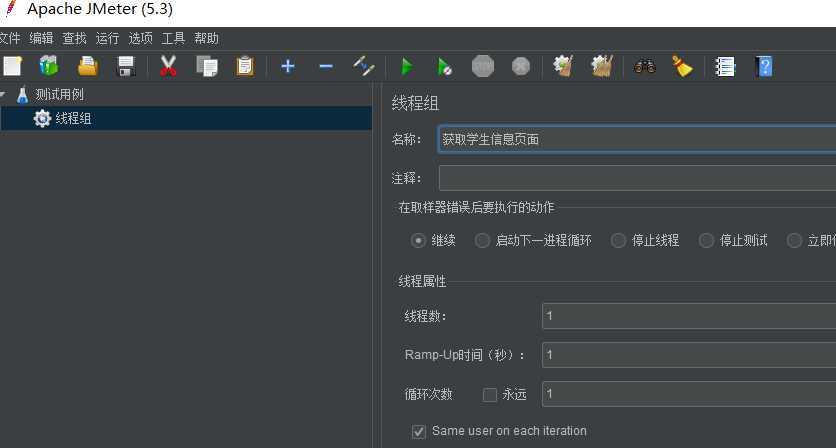This screenshot has width=836, height=448.
Task: Click the 名称 input field
Action: pos(637,139)
